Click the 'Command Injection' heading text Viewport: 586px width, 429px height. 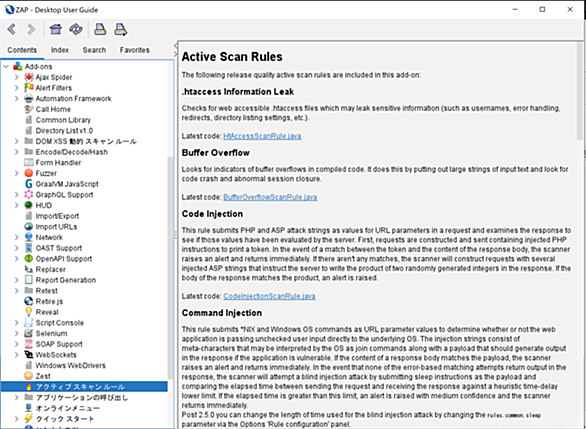click(x=222, y=313)
